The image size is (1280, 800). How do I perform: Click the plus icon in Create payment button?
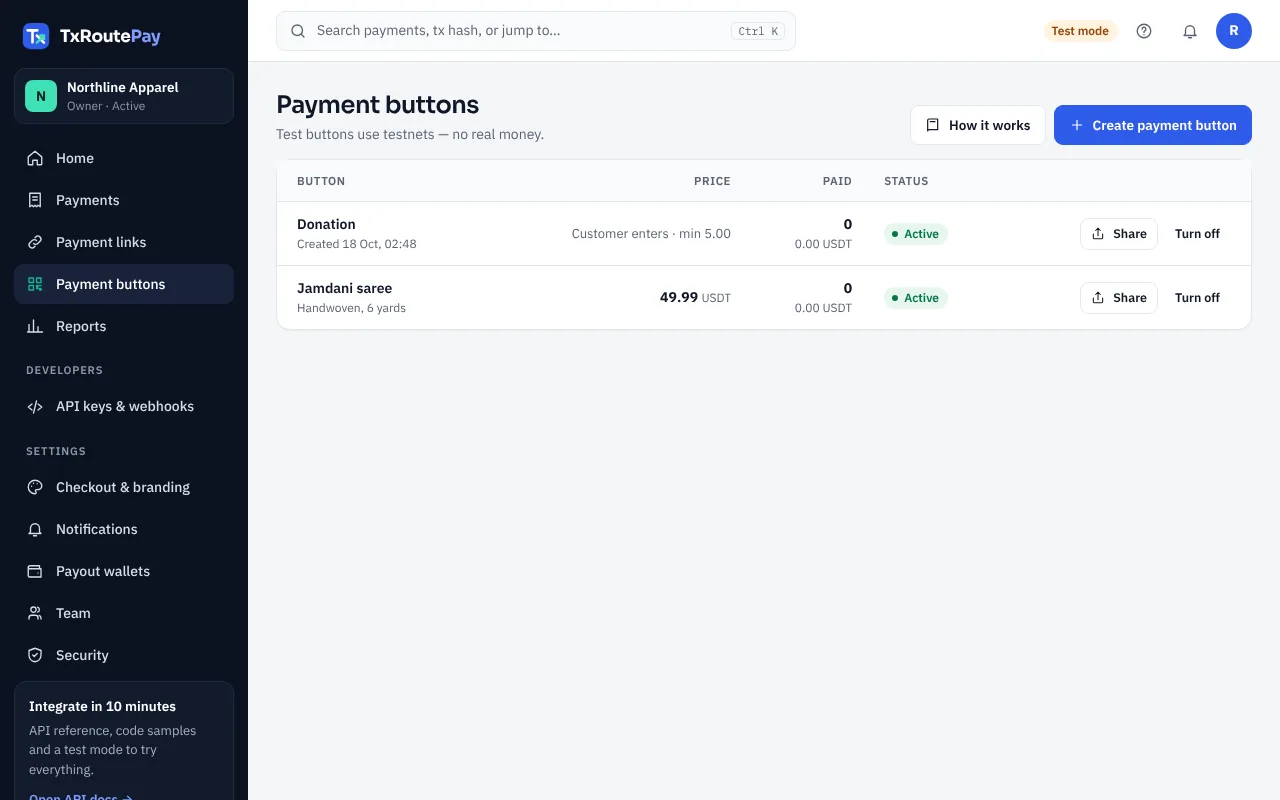[1077, 125]
